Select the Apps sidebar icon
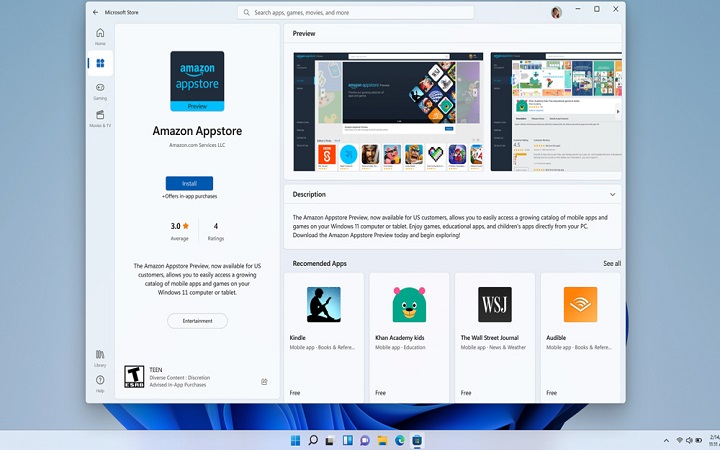720x450 pixels. 100,63
